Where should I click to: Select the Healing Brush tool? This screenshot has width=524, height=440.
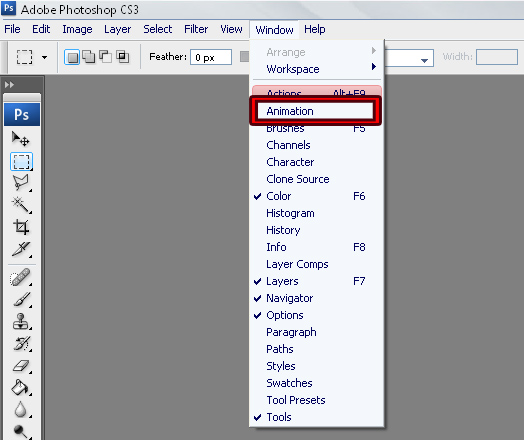pyautogui.click(x=21, y=277)
